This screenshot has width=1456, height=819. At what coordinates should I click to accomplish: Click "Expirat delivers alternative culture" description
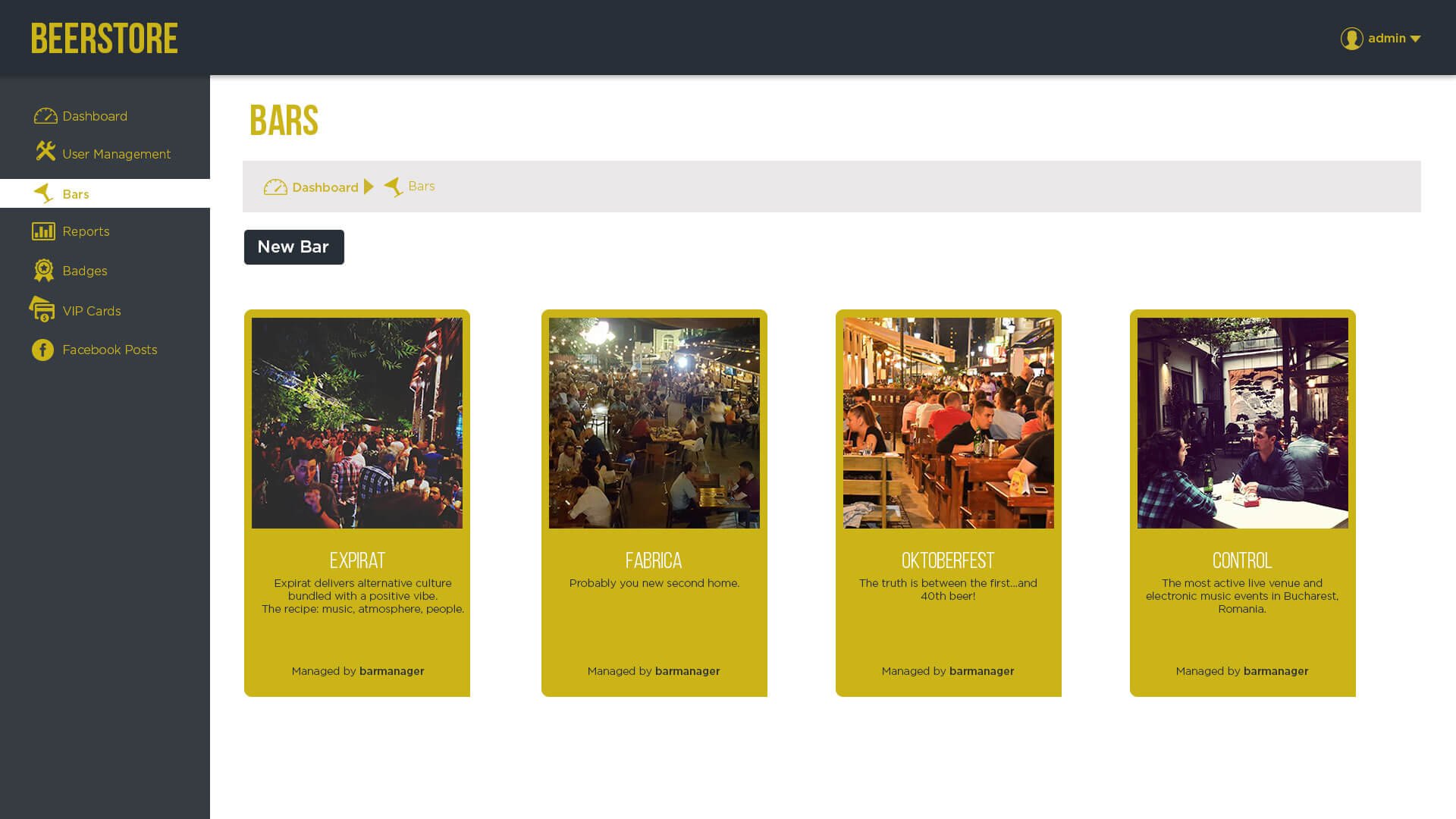point(362,596)
